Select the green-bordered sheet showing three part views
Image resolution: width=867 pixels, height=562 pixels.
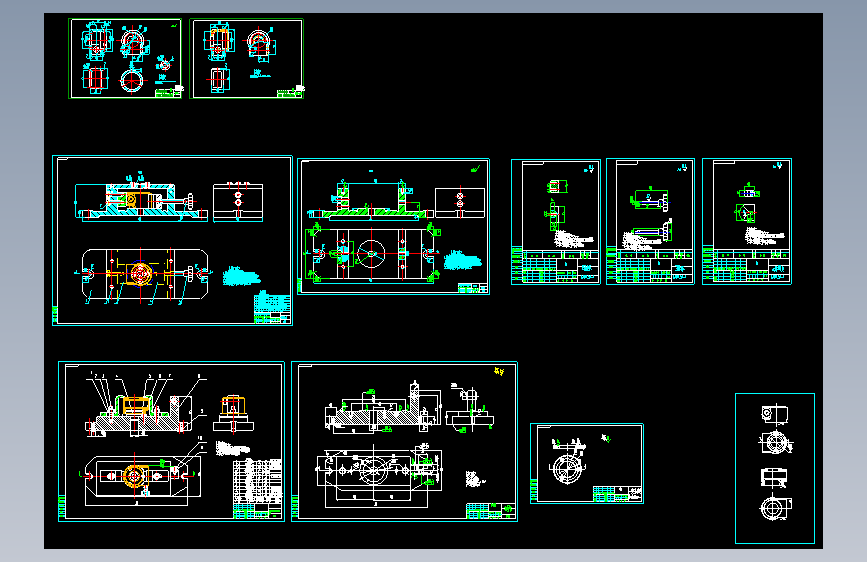(x=247, y=59)
